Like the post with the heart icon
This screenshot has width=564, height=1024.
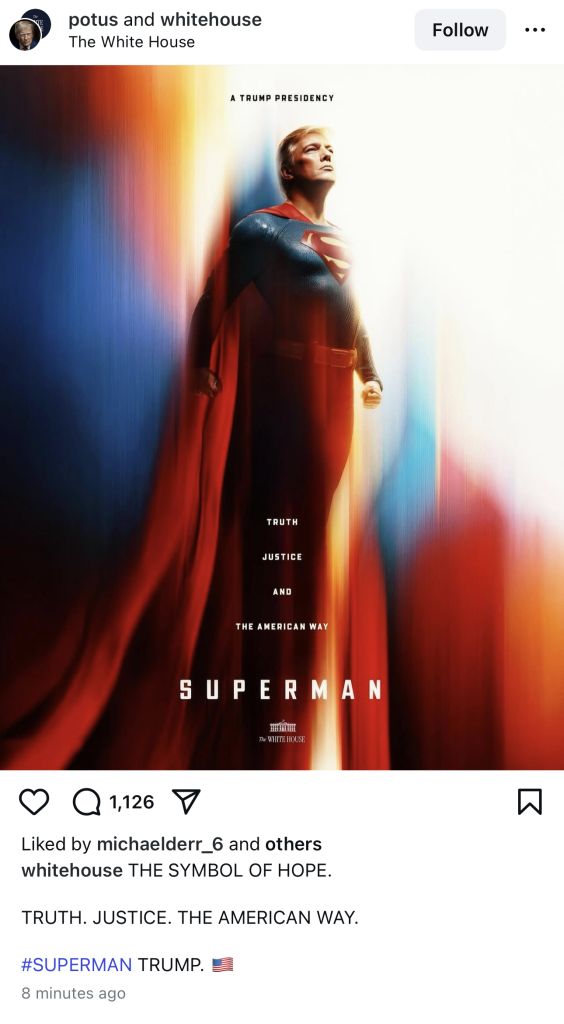point(34,802)
